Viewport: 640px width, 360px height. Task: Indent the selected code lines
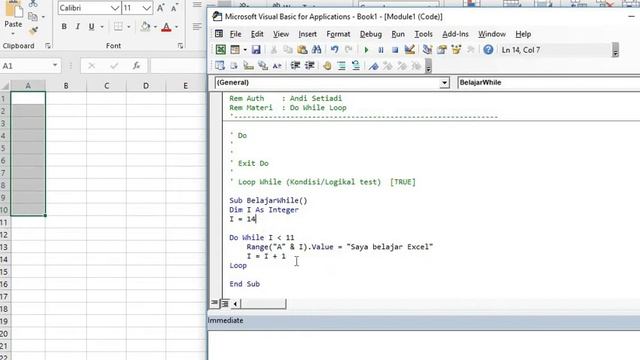[x=295, y=66]
